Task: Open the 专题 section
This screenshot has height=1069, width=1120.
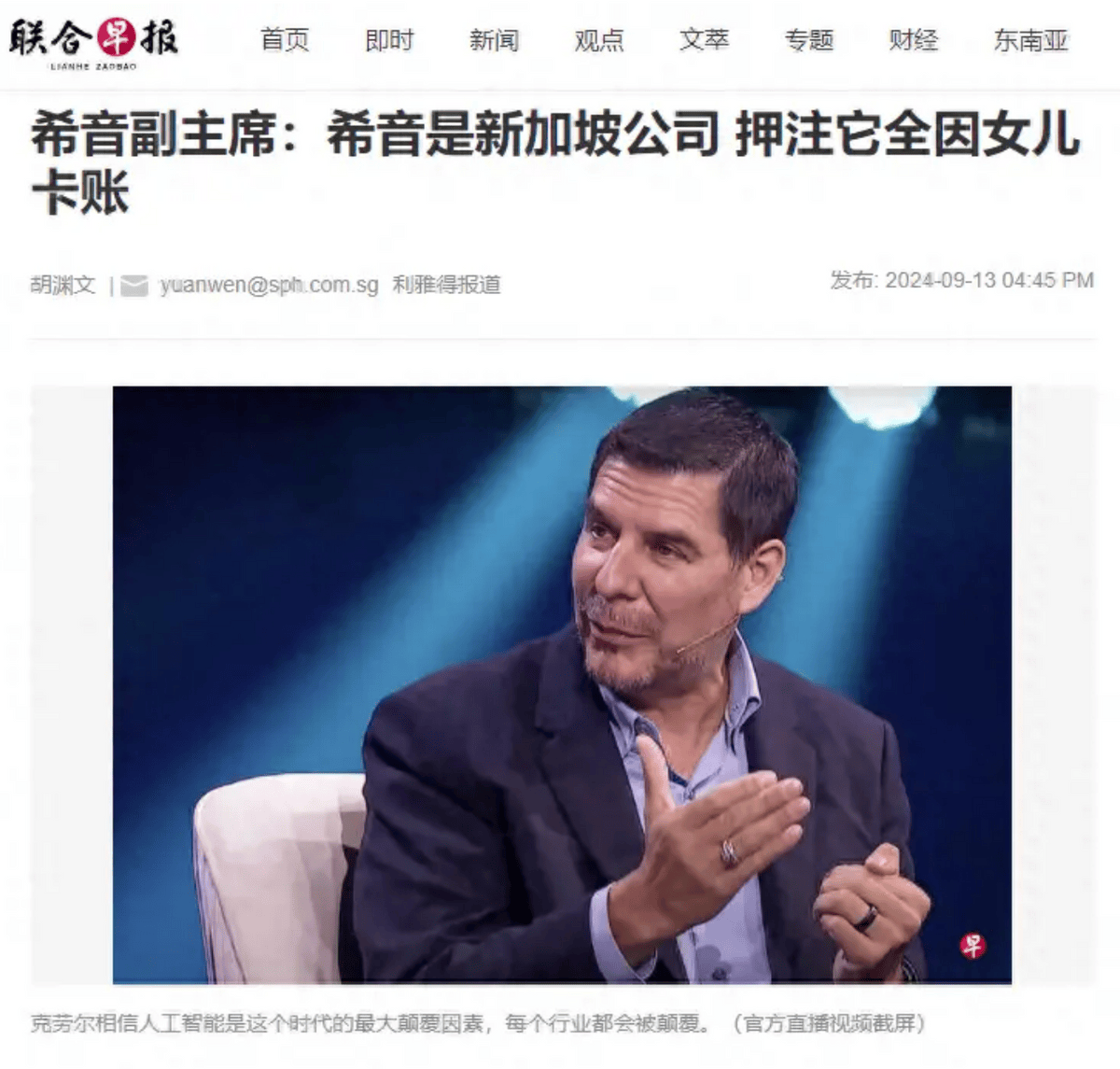Action: click(x=808, y=40)
